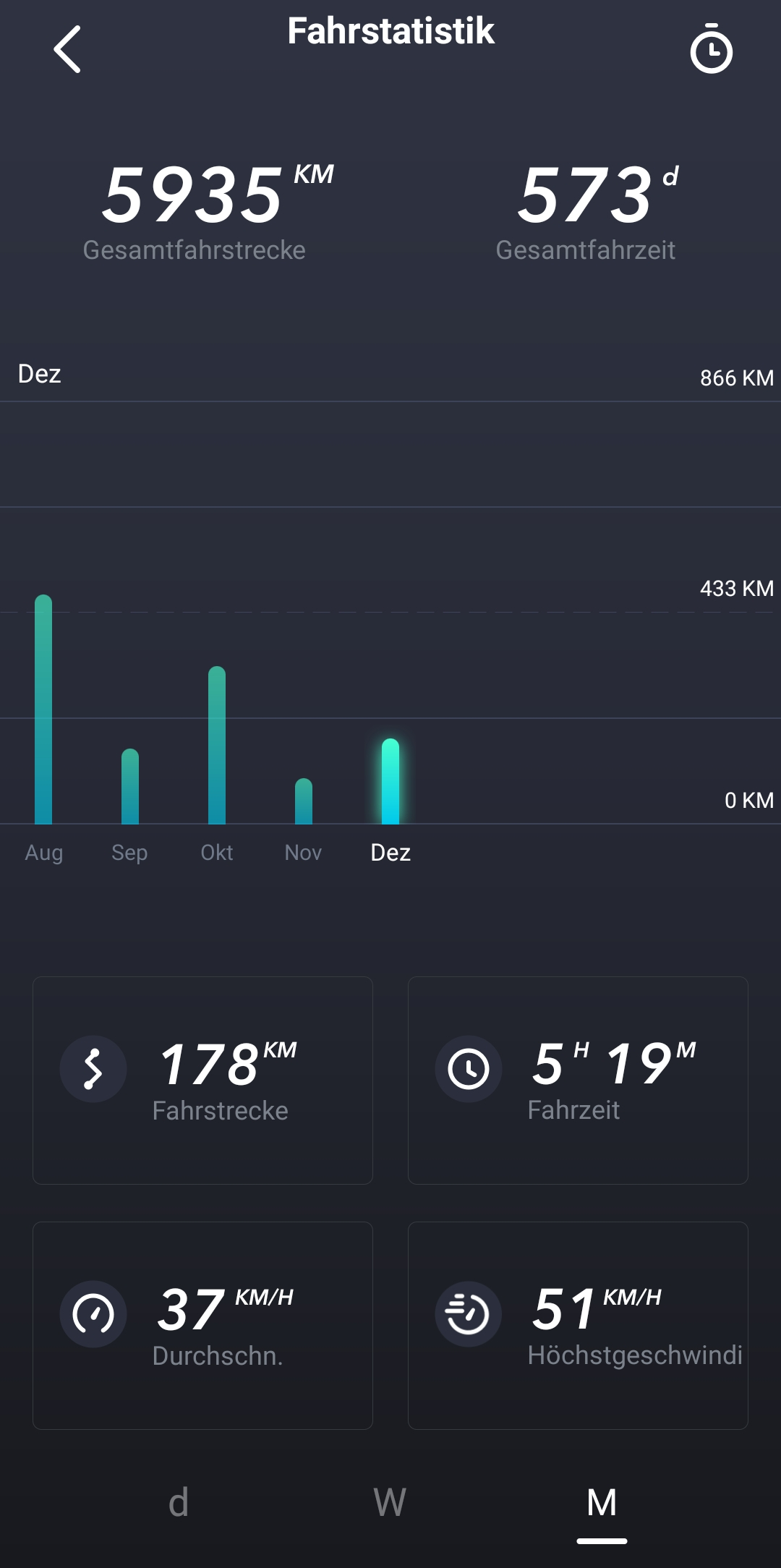Viewport: 781px width, 1568px height.
Task: Switch to weekly view tab 'W'
Action: 390,1503
